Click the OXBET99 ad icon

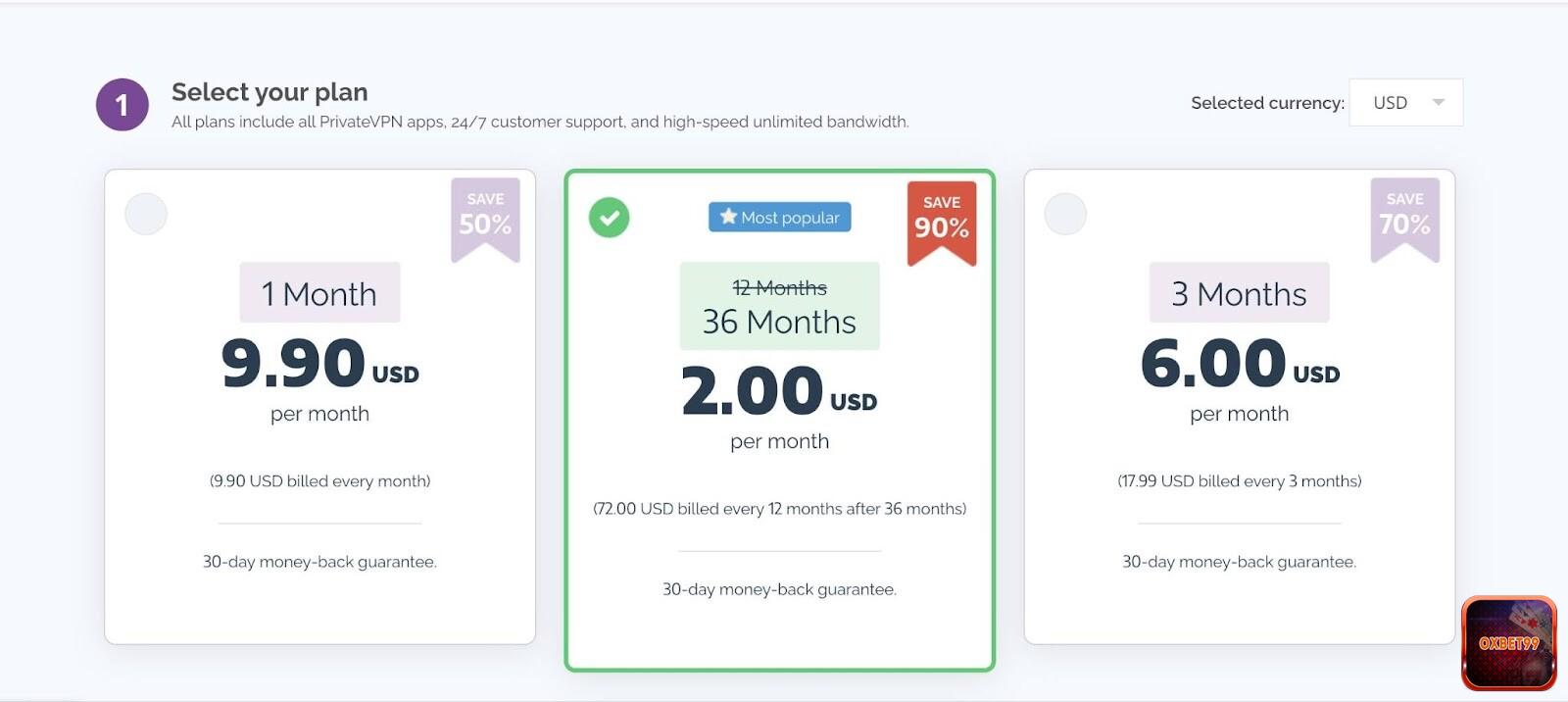(x=1508, y=643)
